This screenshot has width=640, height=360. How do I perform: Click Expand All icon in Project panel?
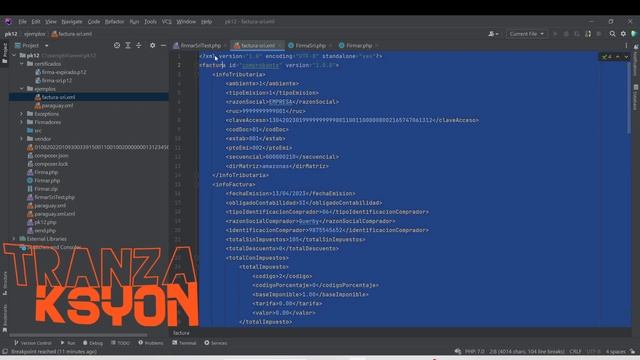click(128, 45)
